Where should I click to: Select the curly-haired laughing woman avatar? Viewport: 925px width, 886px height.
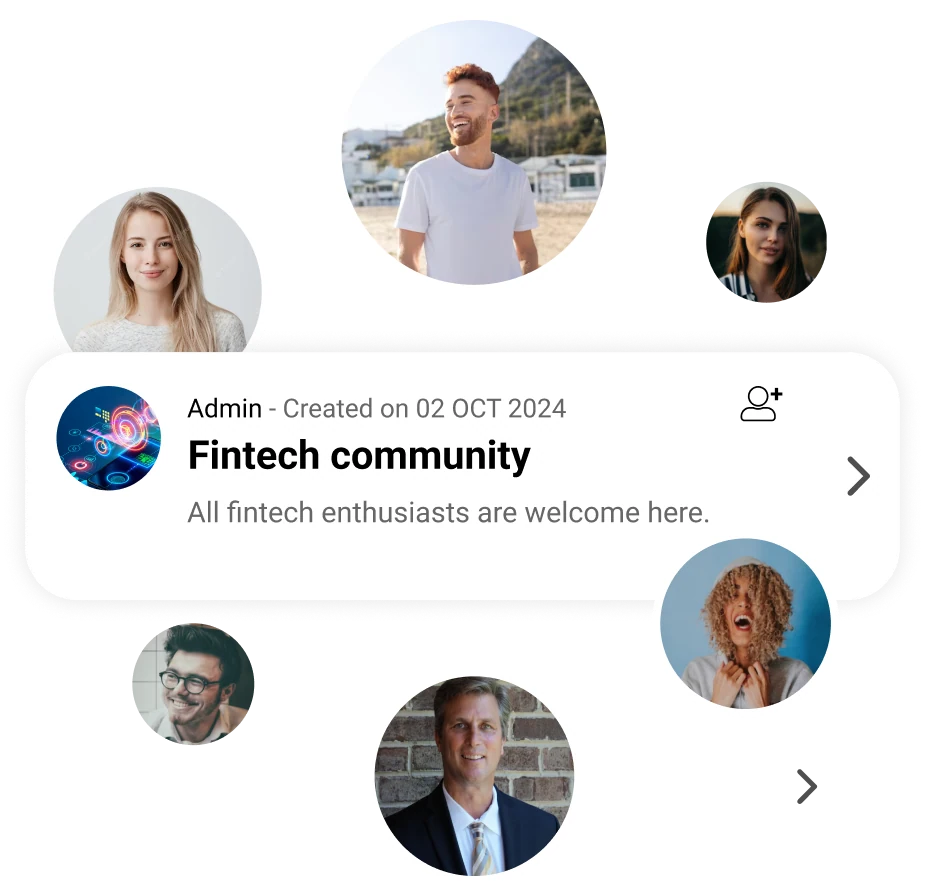tap(745, 623)
